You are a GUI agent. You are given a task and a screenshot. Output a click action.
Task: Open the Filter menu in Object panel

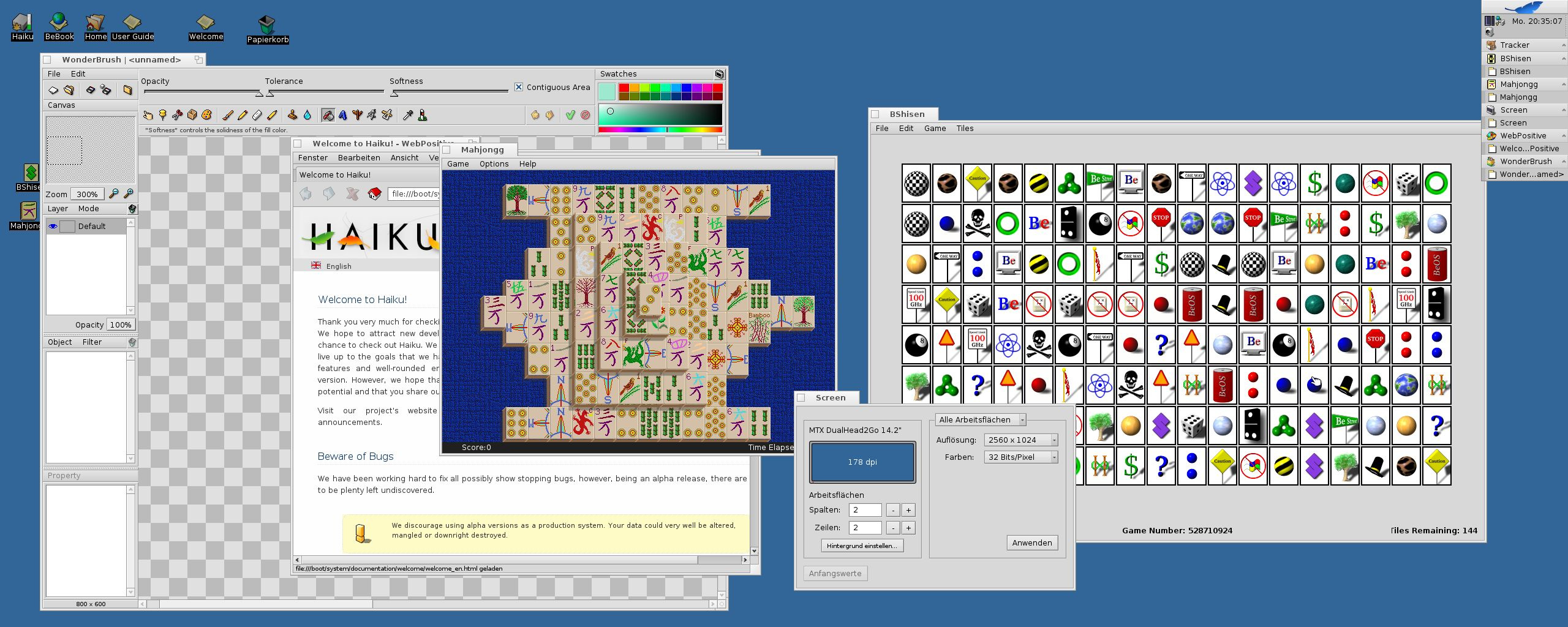tap(92, 342)
